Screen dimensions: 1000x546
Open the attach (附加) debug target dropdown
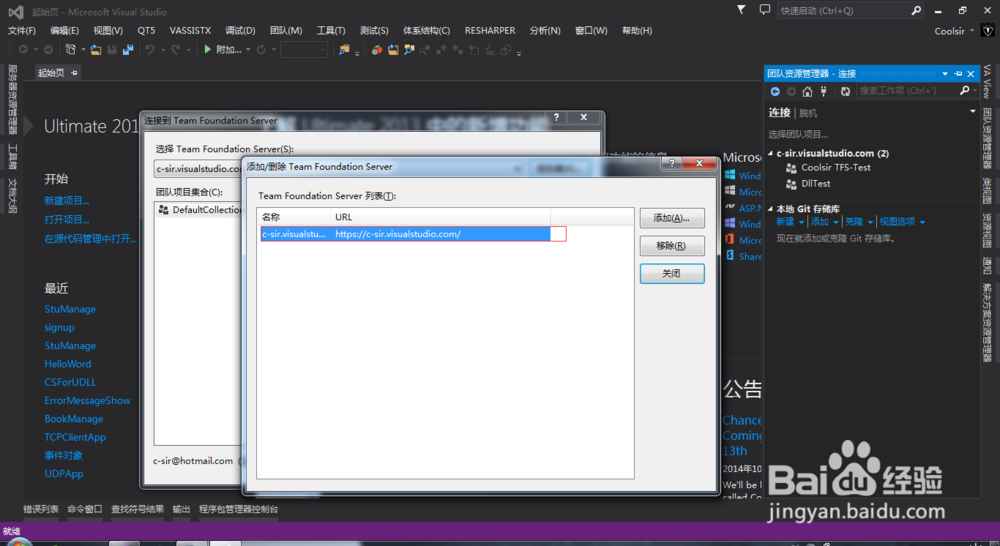pos(248,50)
